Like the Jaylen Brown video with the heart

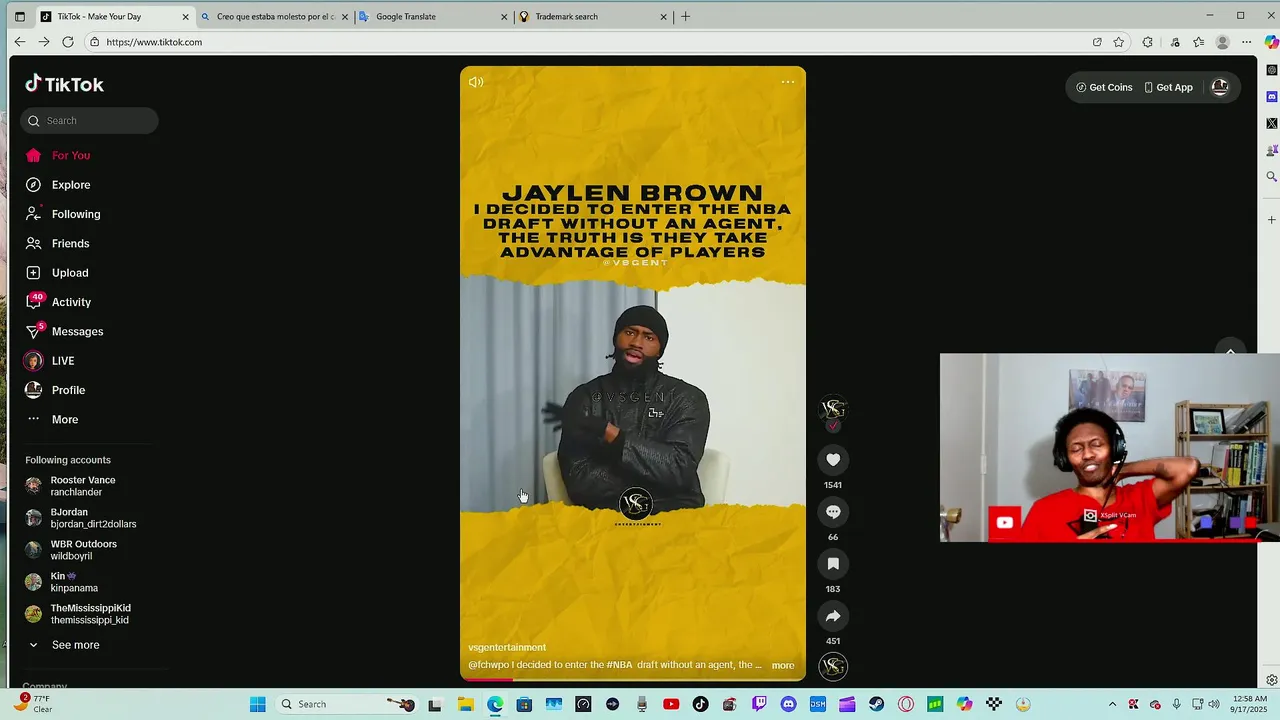833,459
